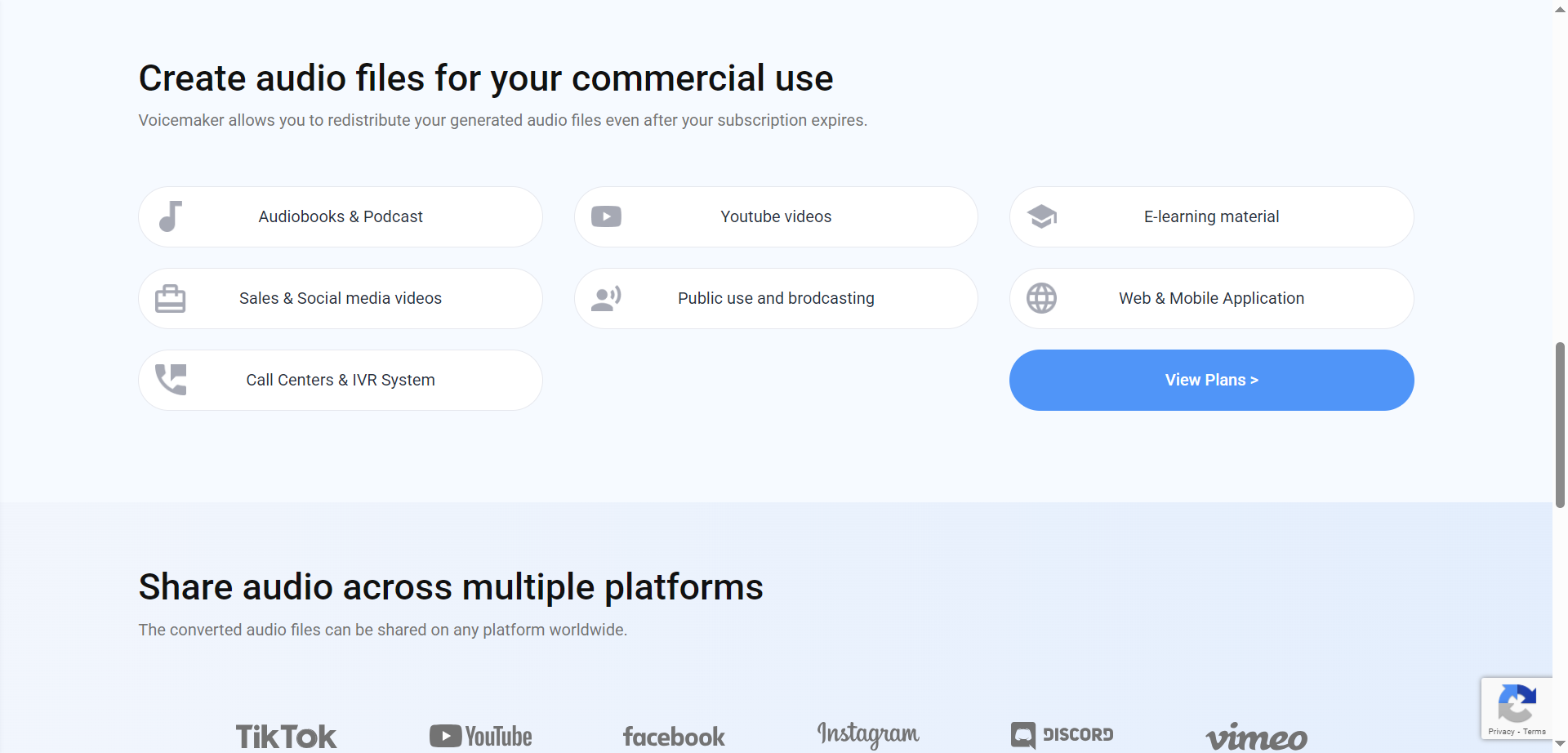Click the play-button icon on Youtube videos card

pyautogui.click(x=606, y=216)
